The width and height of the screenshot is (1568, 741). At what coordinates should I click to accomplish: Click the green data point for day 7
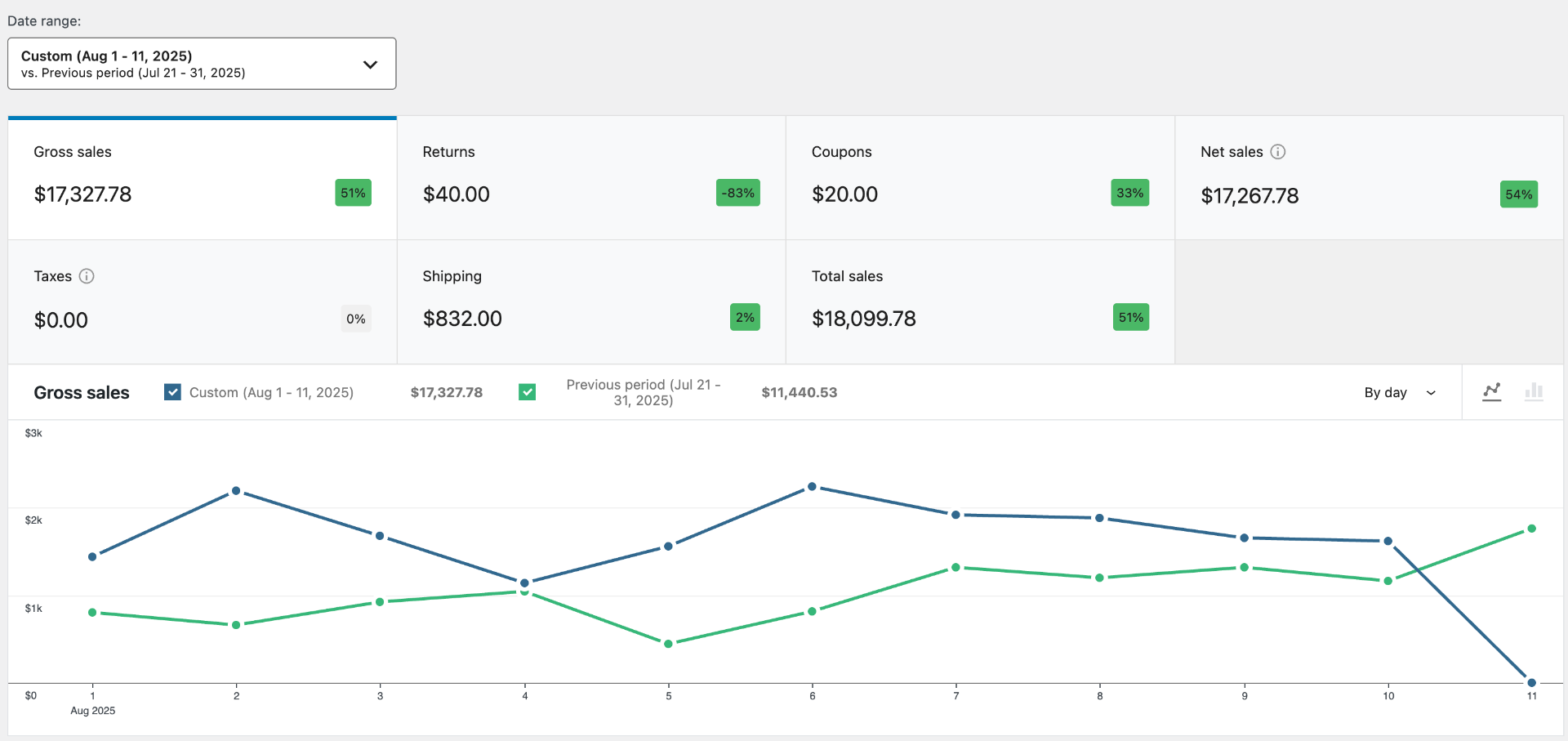[x=955, y=567]
